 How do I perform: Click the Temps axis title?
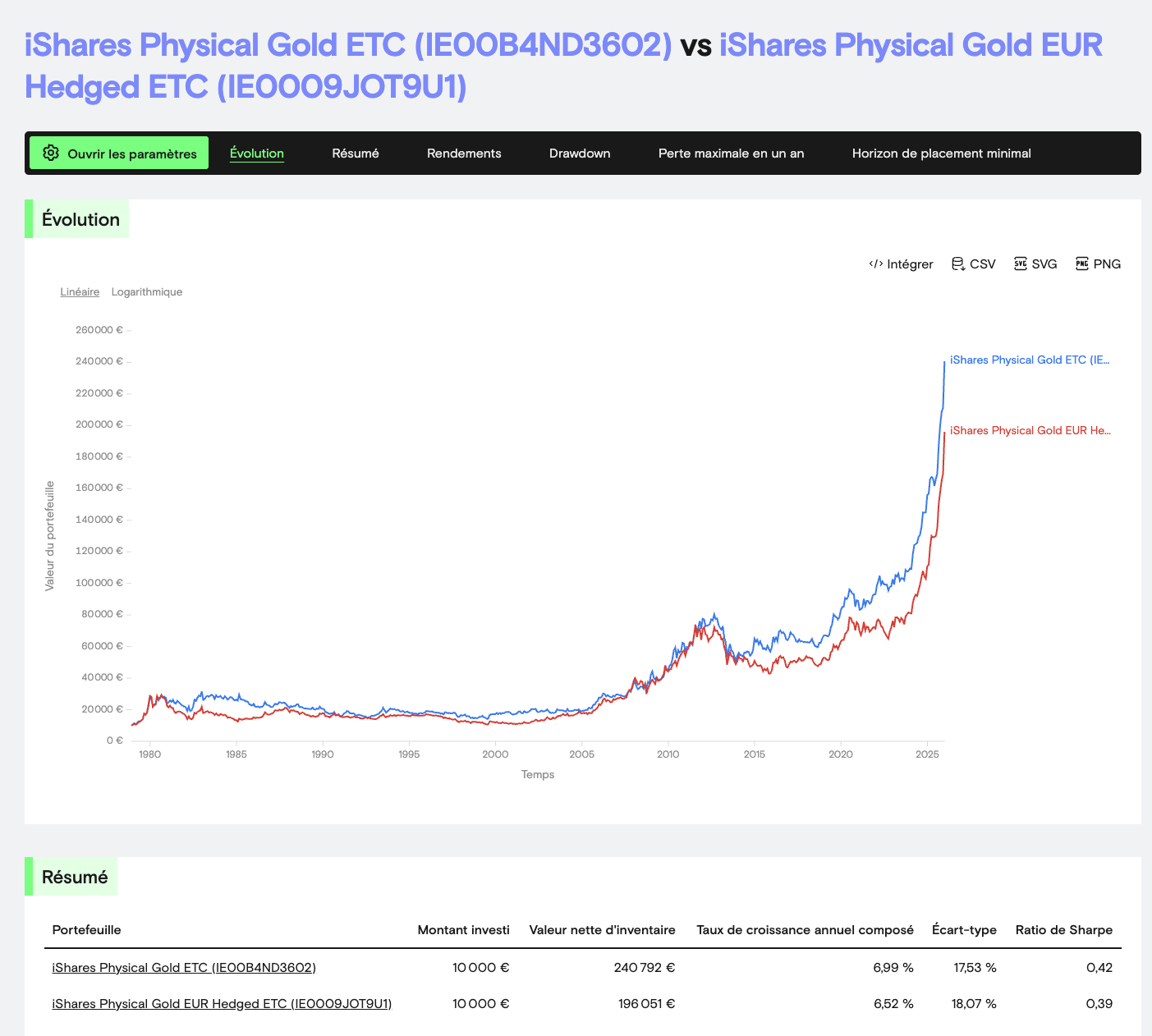point(538,774)
